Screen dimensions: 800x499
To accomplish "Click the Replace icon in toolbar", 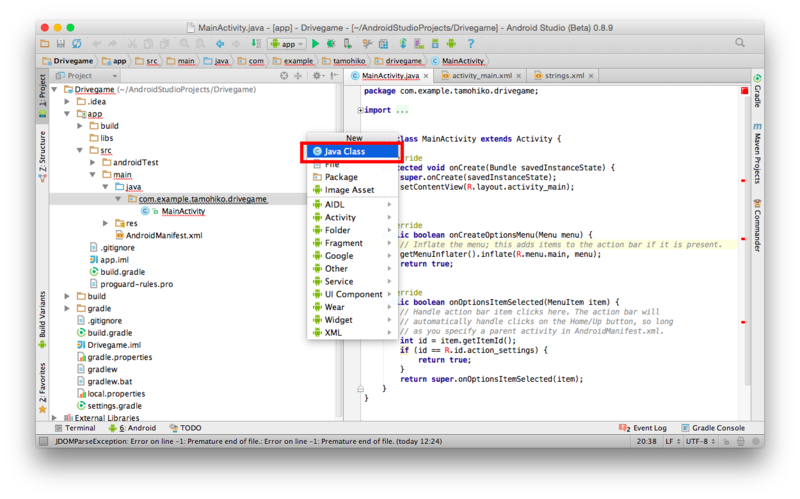I will pos(200,44).
